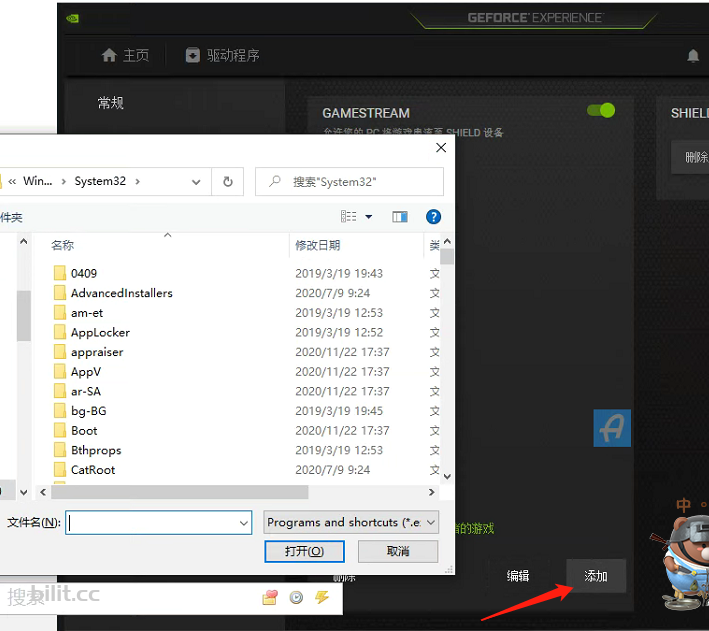
Task: Click the NVIDIA logo icon in GeForce Experience
Action: tap(72, 19)
